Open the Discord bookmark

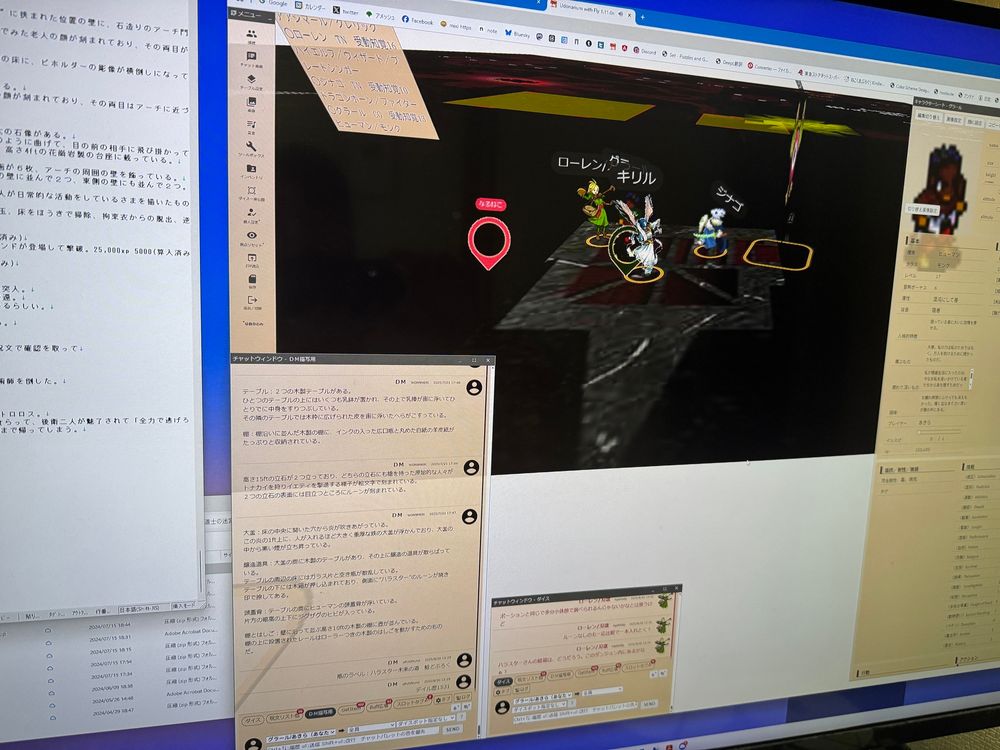coord(643,52)
